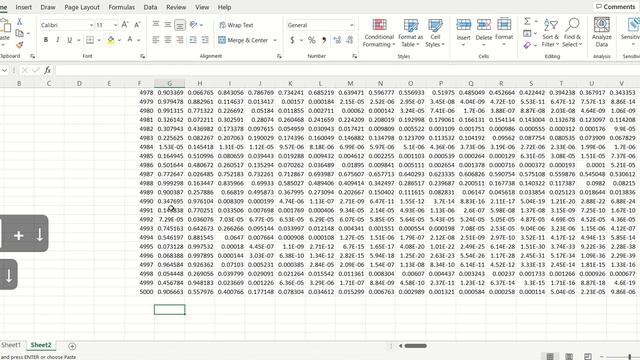Click the Insert Function fx icon
Viewport: 640px width, 360px height.
47,70
